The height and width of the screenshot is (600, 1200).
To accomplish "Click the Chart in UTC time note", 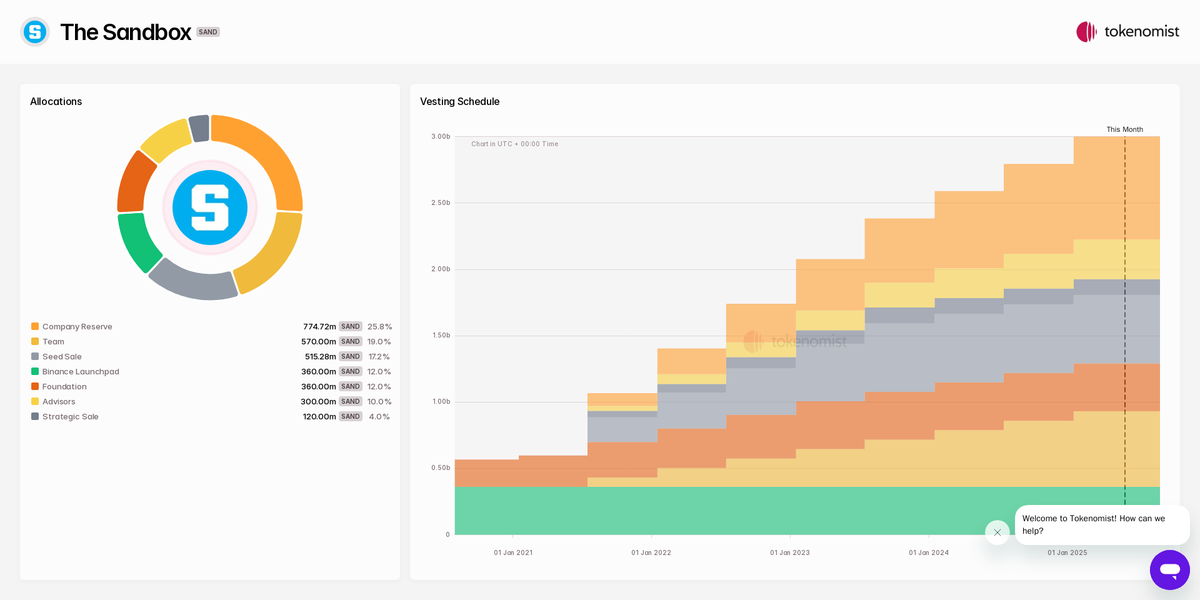I will coord(515,144).
